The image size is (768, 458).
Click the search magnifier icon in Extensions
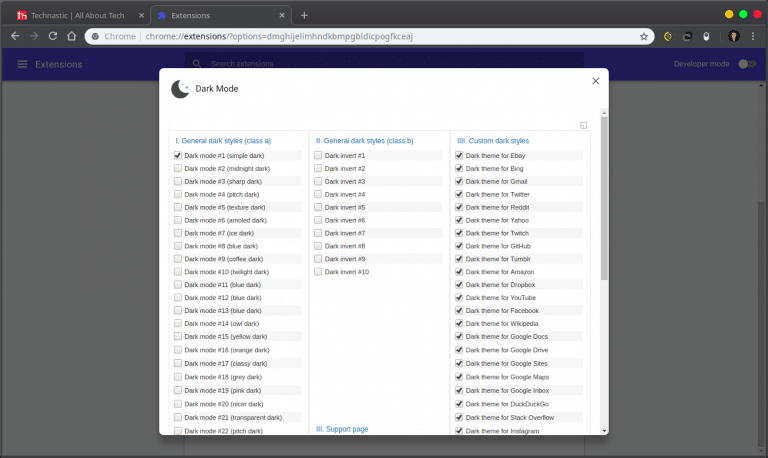(x=197, y=64)
